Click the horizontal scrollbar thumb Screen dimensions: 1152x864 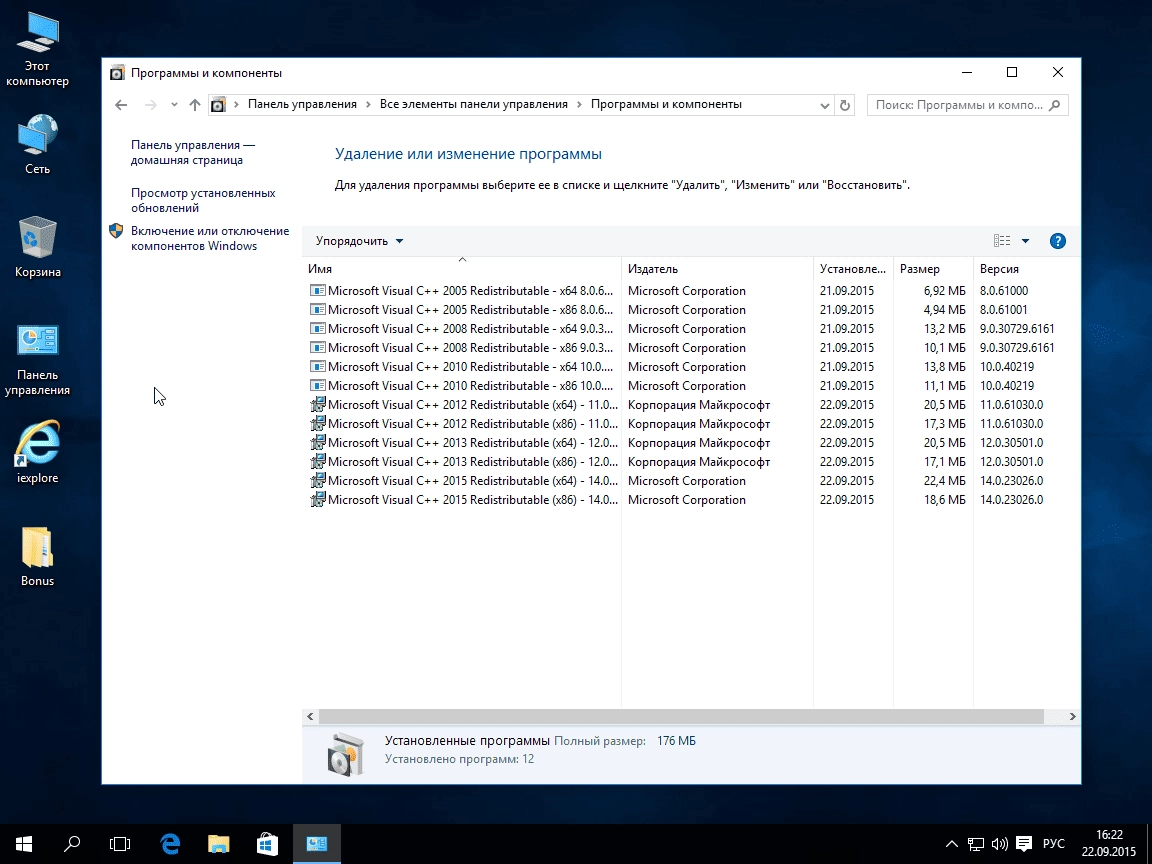coord(681,716)
